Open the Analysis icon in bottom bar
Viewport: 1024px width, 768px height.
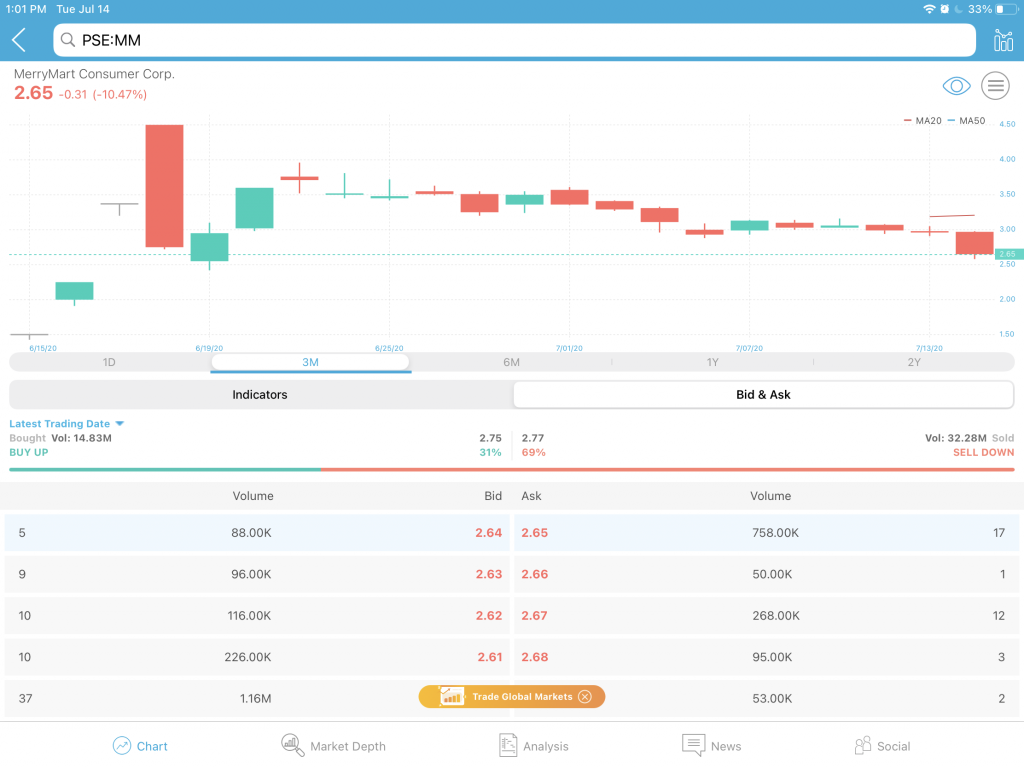click(507, 745)
